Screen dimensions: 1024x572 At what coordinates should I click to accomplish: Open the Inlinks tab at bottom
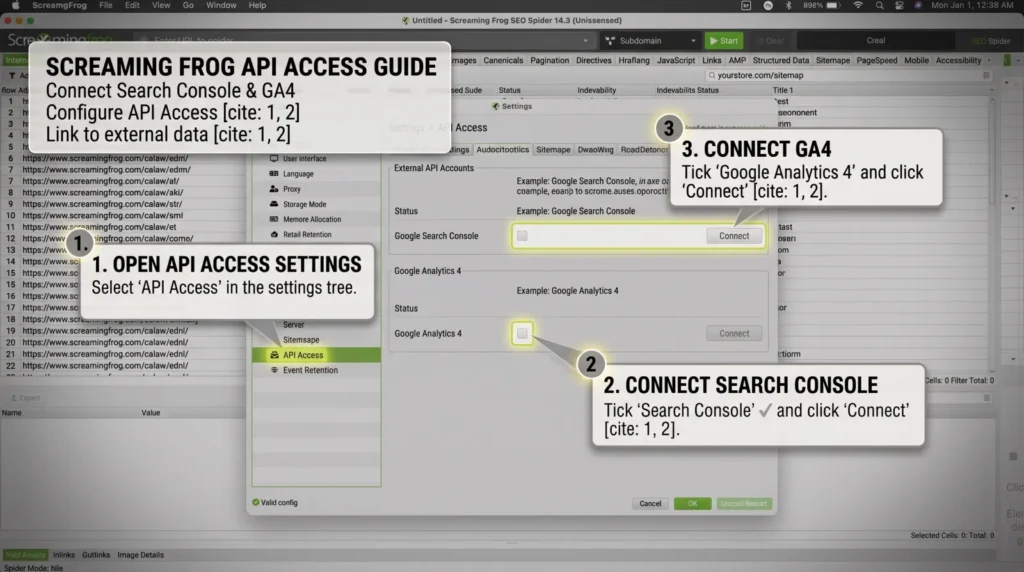[63, 554]
